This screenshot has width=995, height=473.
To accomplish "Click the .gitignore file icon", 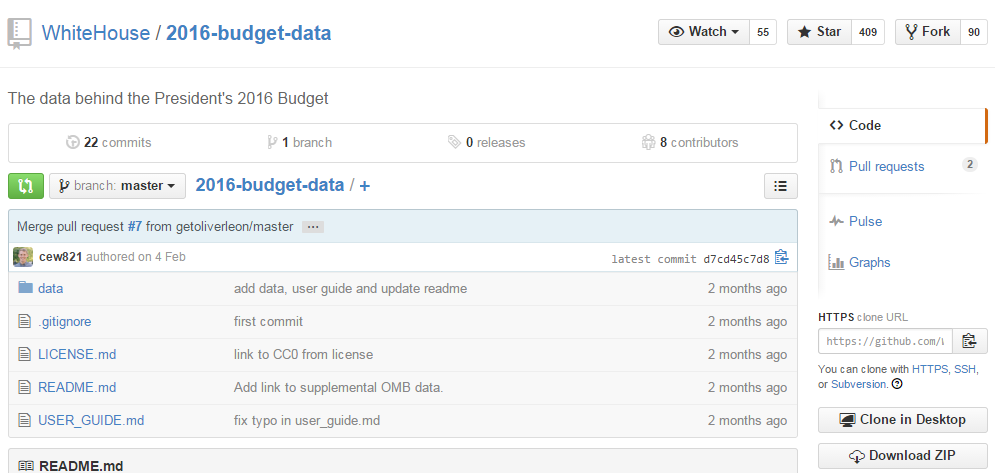I will pos(25,321).
